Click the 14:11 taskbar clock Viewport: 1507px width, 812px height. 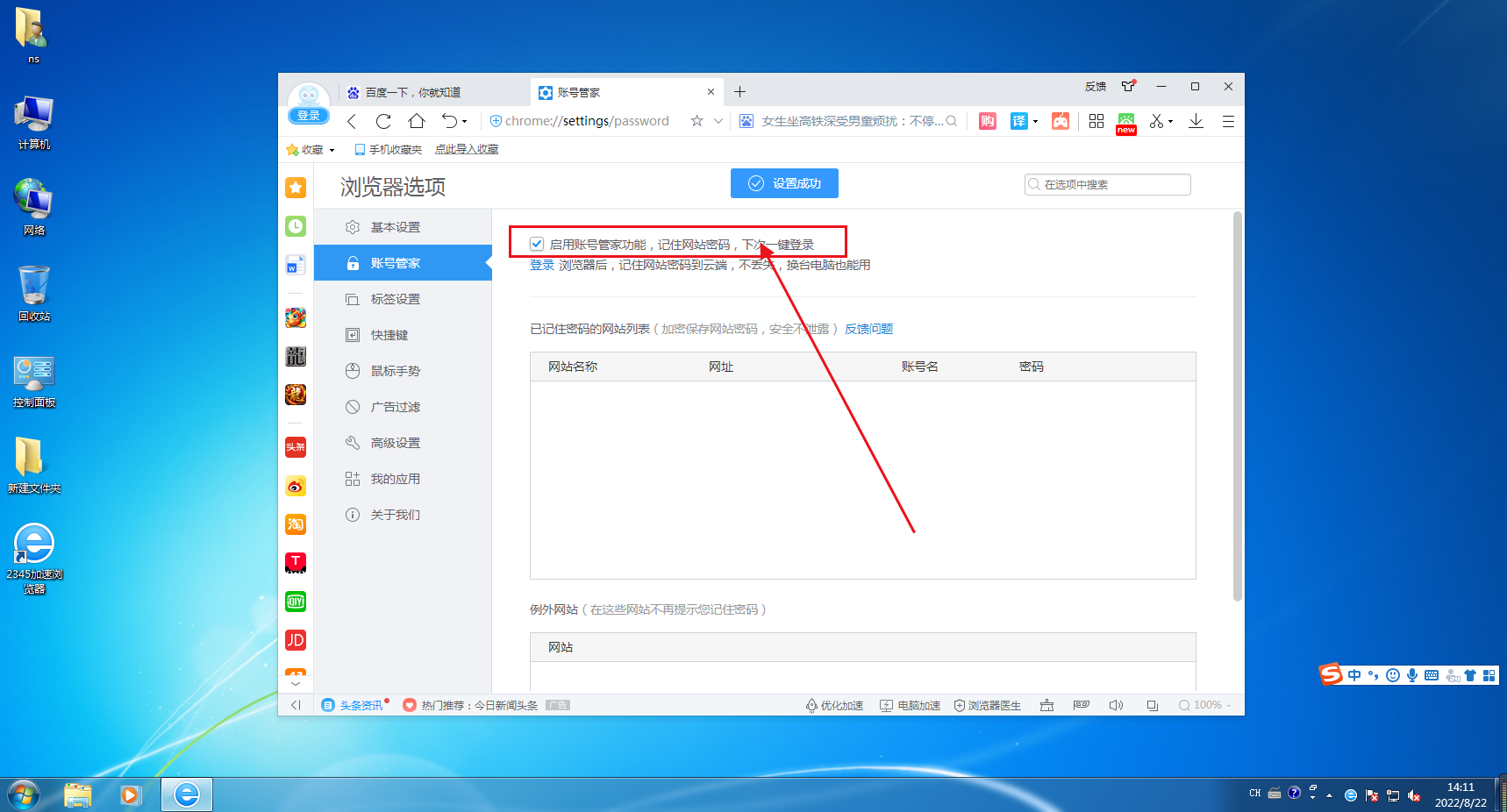1461,795
